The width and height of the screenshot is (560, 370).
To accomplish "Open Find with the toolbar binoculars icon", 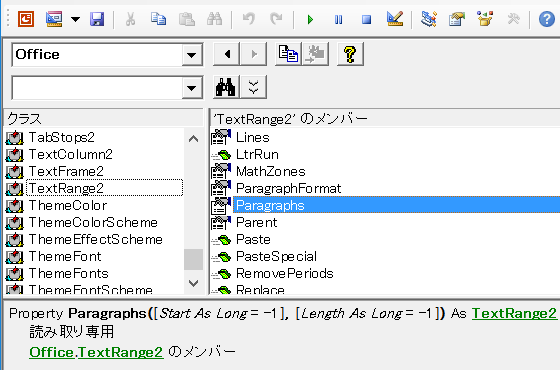I will pos(214,19).
